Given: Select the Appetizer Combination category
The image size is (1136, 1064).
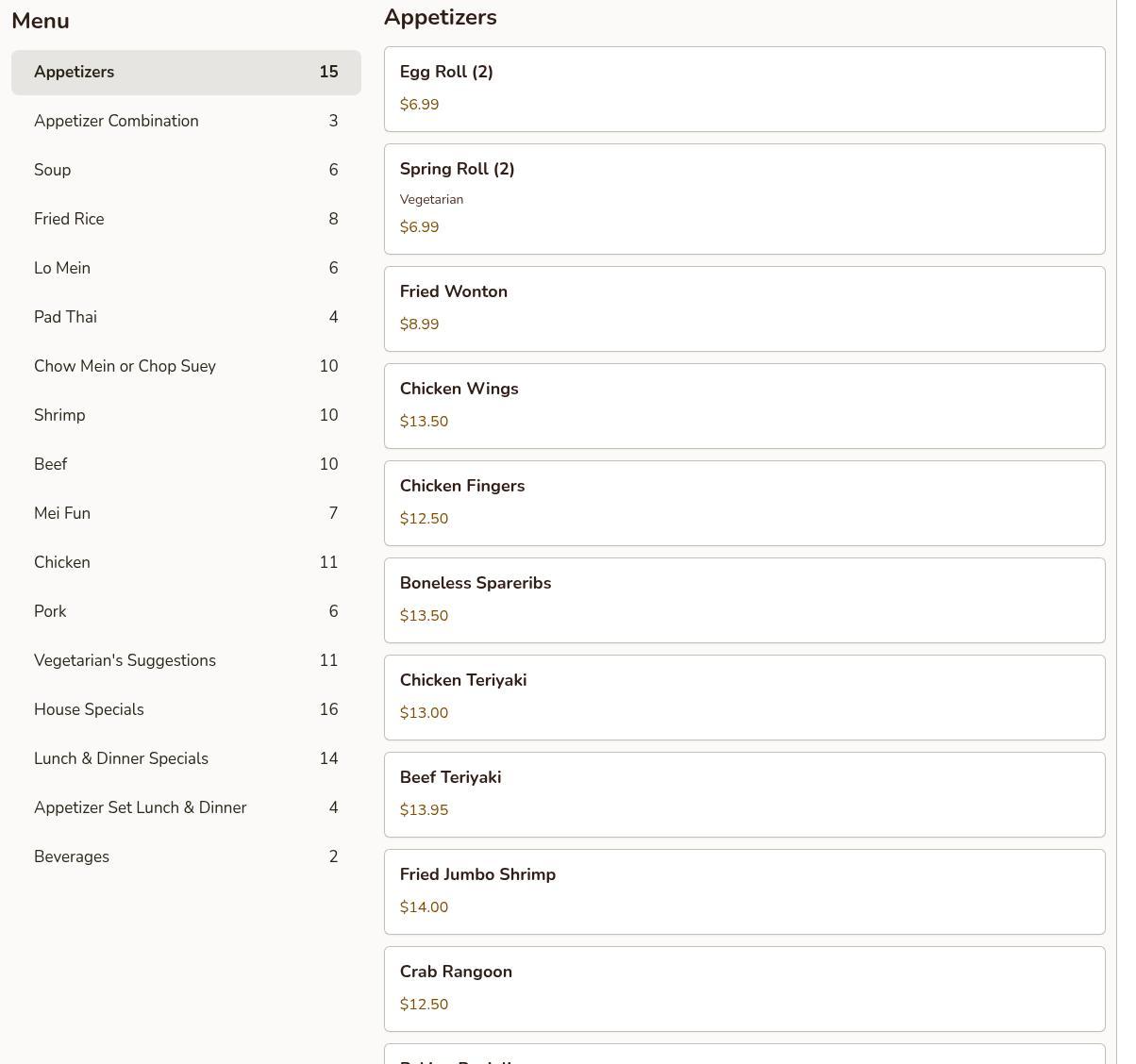Looking at the screenshot, I should coord(186,121).
